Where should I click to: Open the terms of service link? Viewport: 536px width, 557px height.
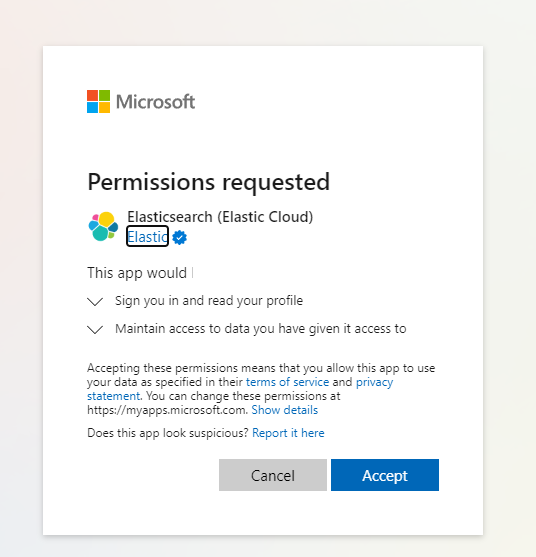click(287, 382)
